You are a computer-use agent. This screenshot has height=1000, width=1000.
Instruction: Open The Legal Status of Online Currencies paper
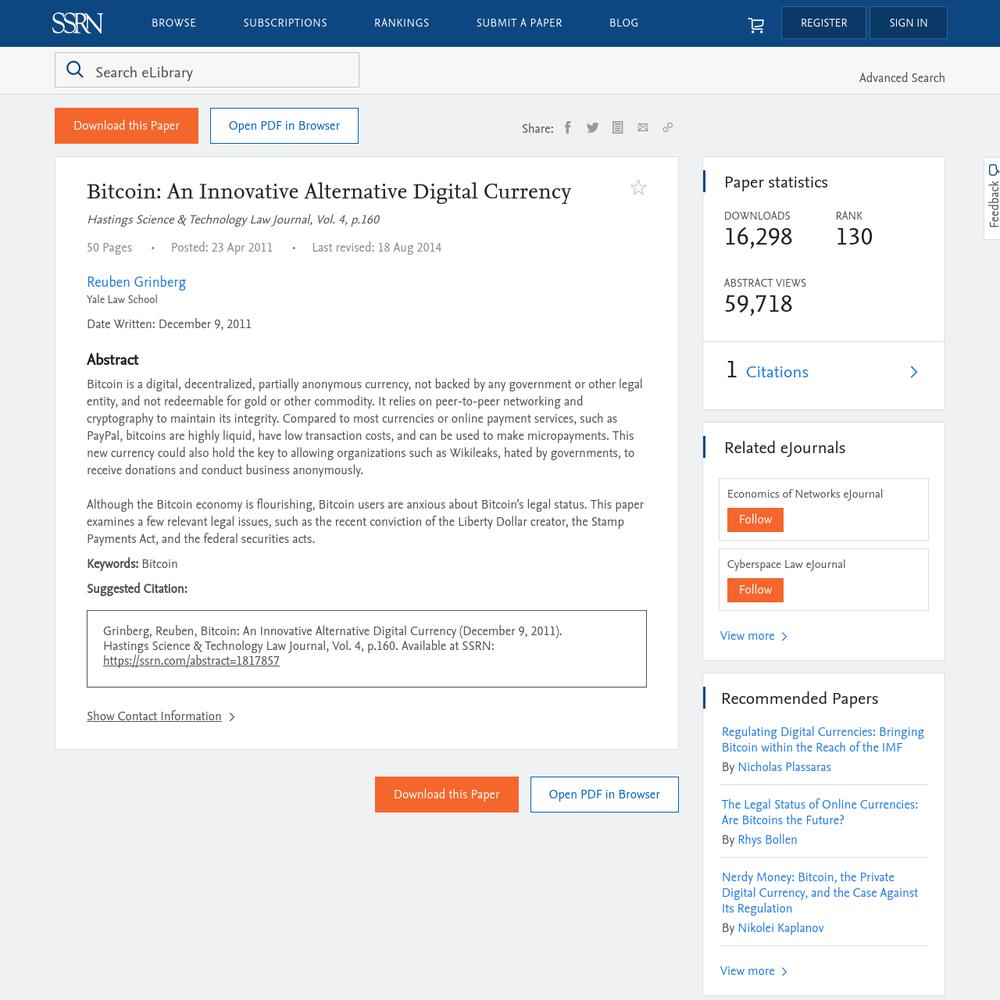820,812
